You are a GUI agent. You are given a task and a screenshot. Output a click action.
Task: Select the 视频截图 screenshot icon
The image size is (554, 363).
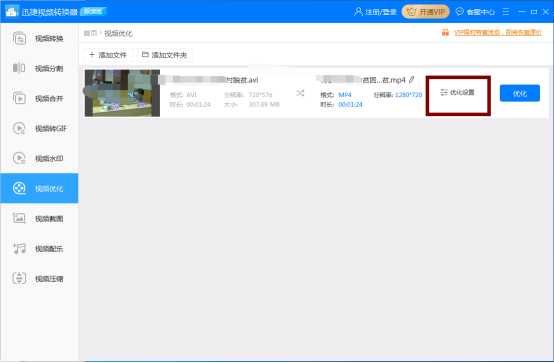[x=19, y=218]
